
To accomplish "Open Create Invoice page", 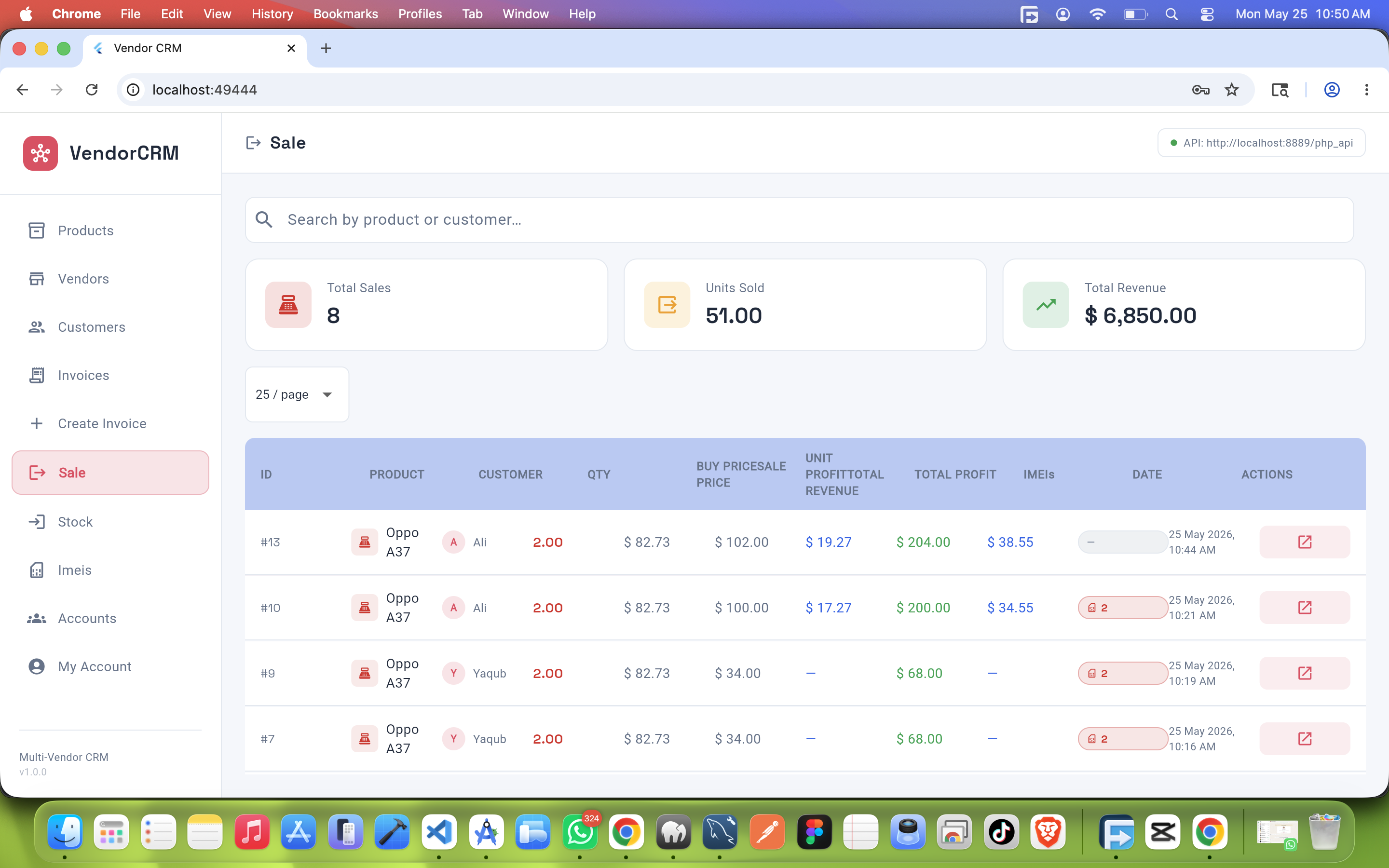I will click(110, 424).
